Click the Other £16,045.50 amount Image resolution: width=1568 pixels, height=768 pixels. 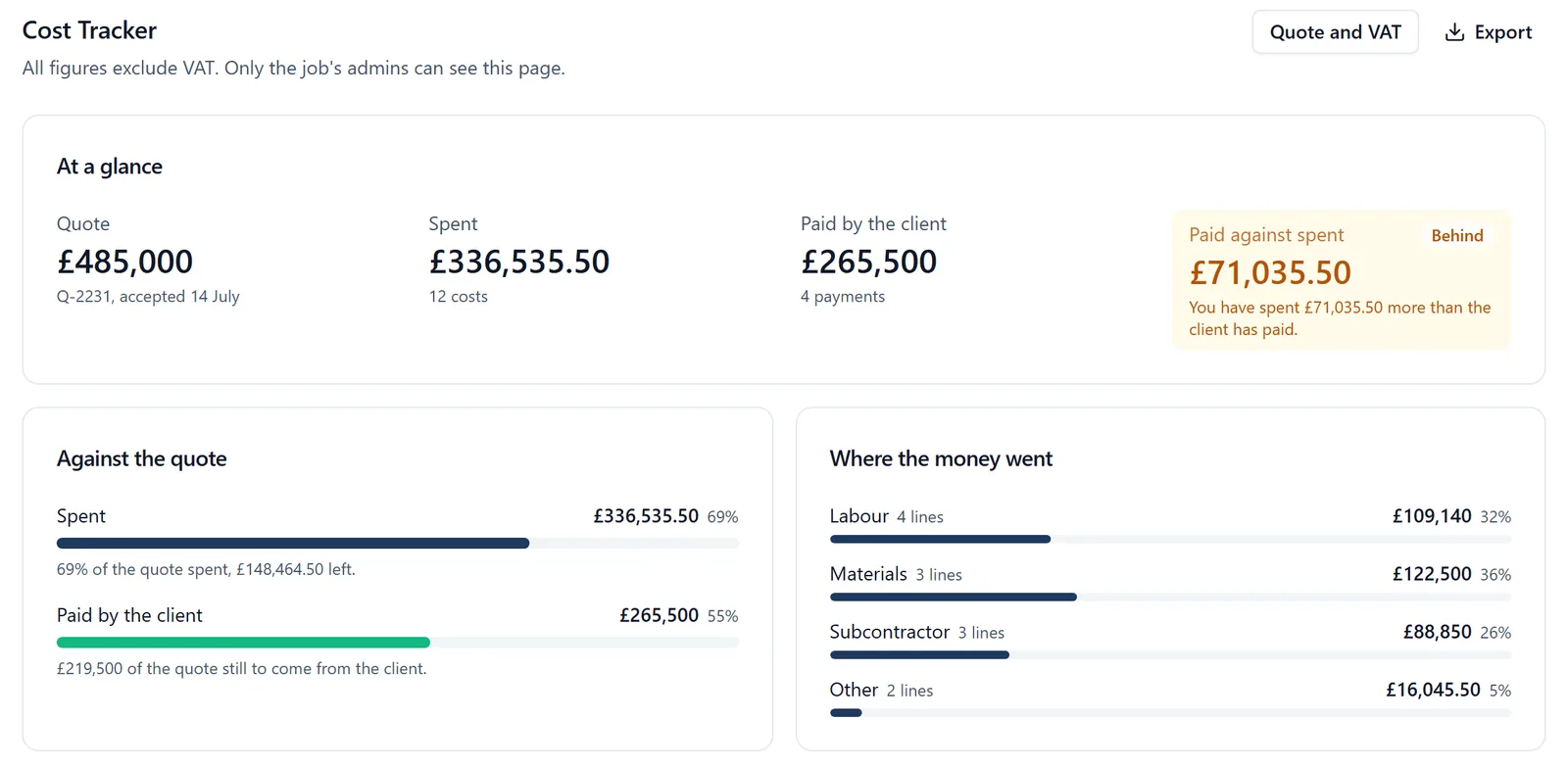pyautogui.click(x=1433, y=690)
